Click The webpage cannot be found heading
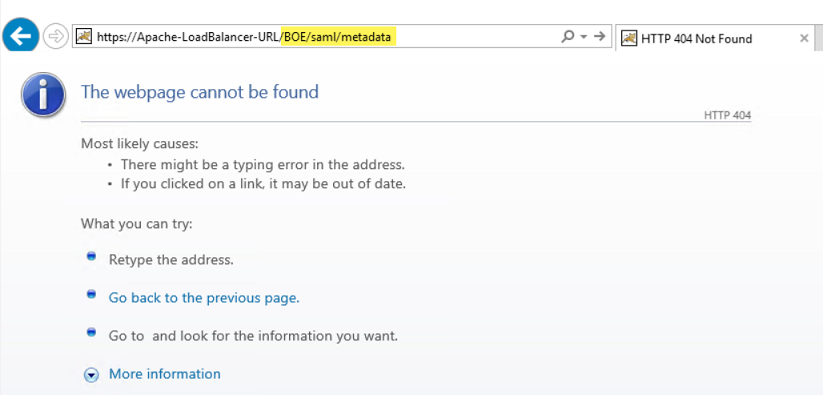Viewport: 823px width, 395px height. coord(199,92)
